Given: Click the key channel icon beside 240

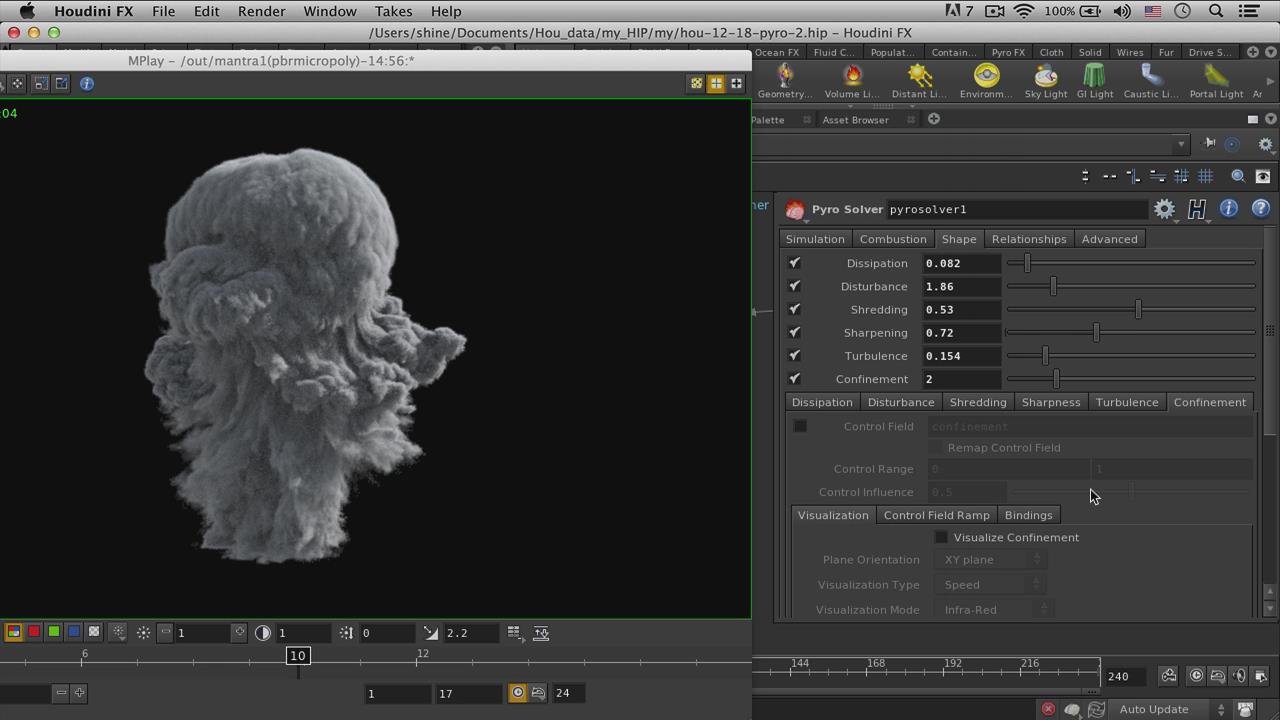Looking at the screenshot, I should [x=1168, y=676].
